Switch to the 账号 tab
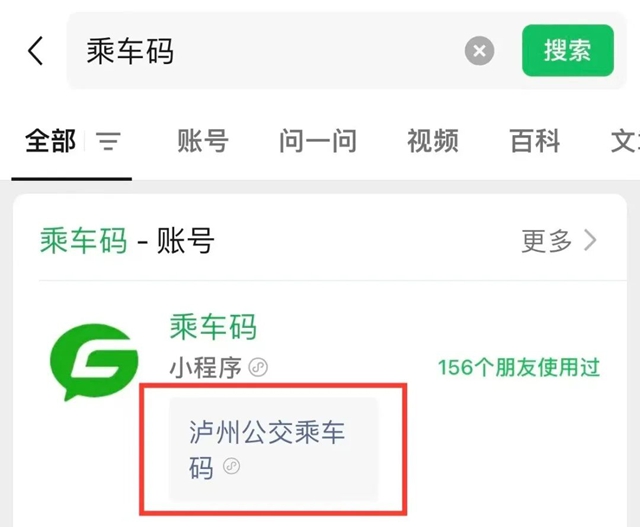Image resolution: width=640 pixels, height=527 pixels. (202, 141)
